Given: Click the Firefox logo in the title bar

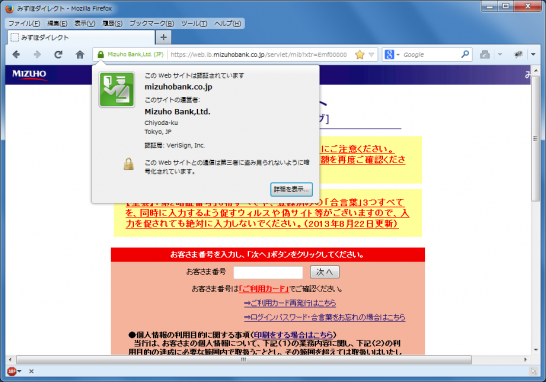Looking at the screenshot, I should pyautogui.click(x=9, y=8).
